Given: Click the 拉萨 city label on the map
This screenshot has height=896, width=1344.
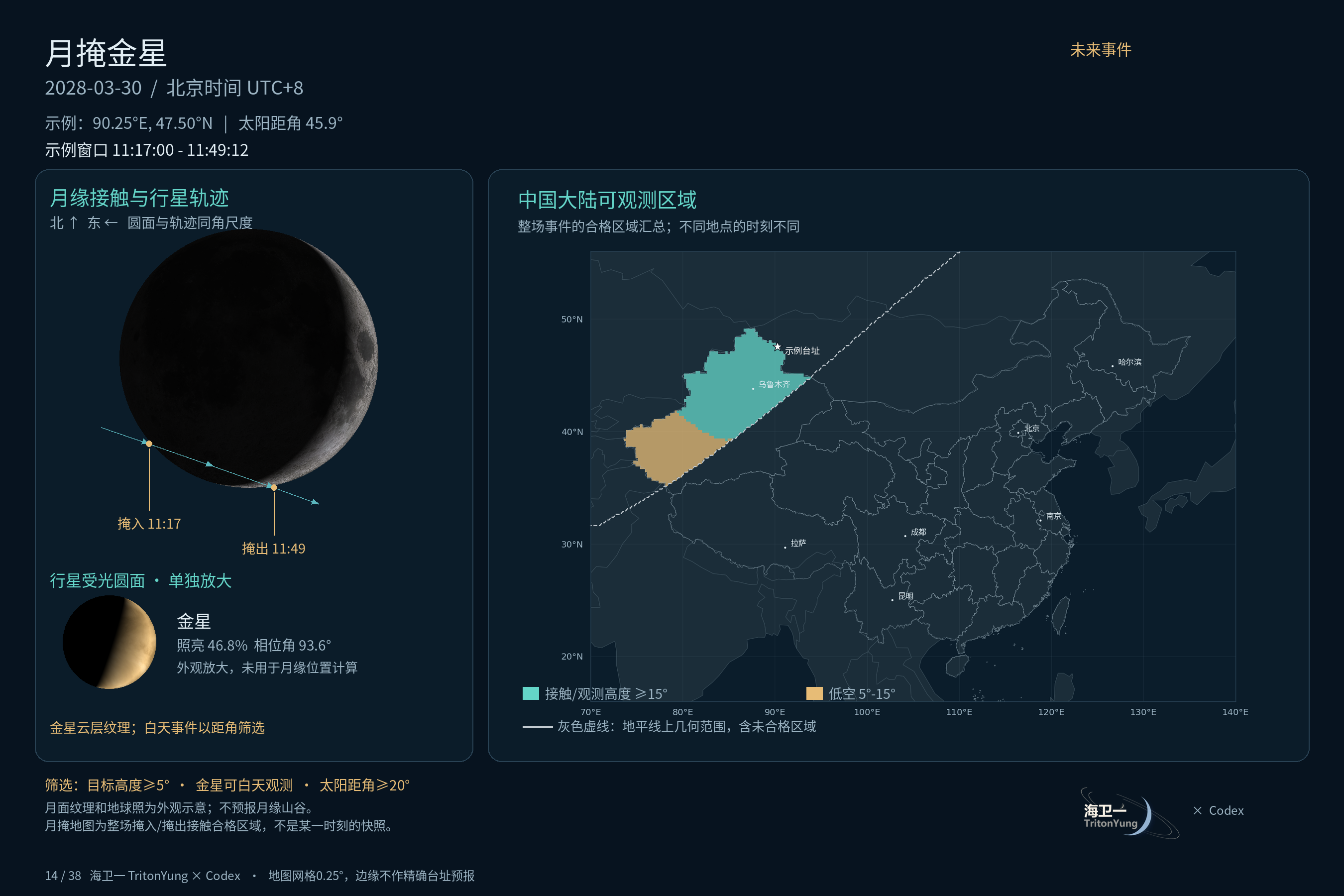Looking at the screenshot, I should coord(798,543).
